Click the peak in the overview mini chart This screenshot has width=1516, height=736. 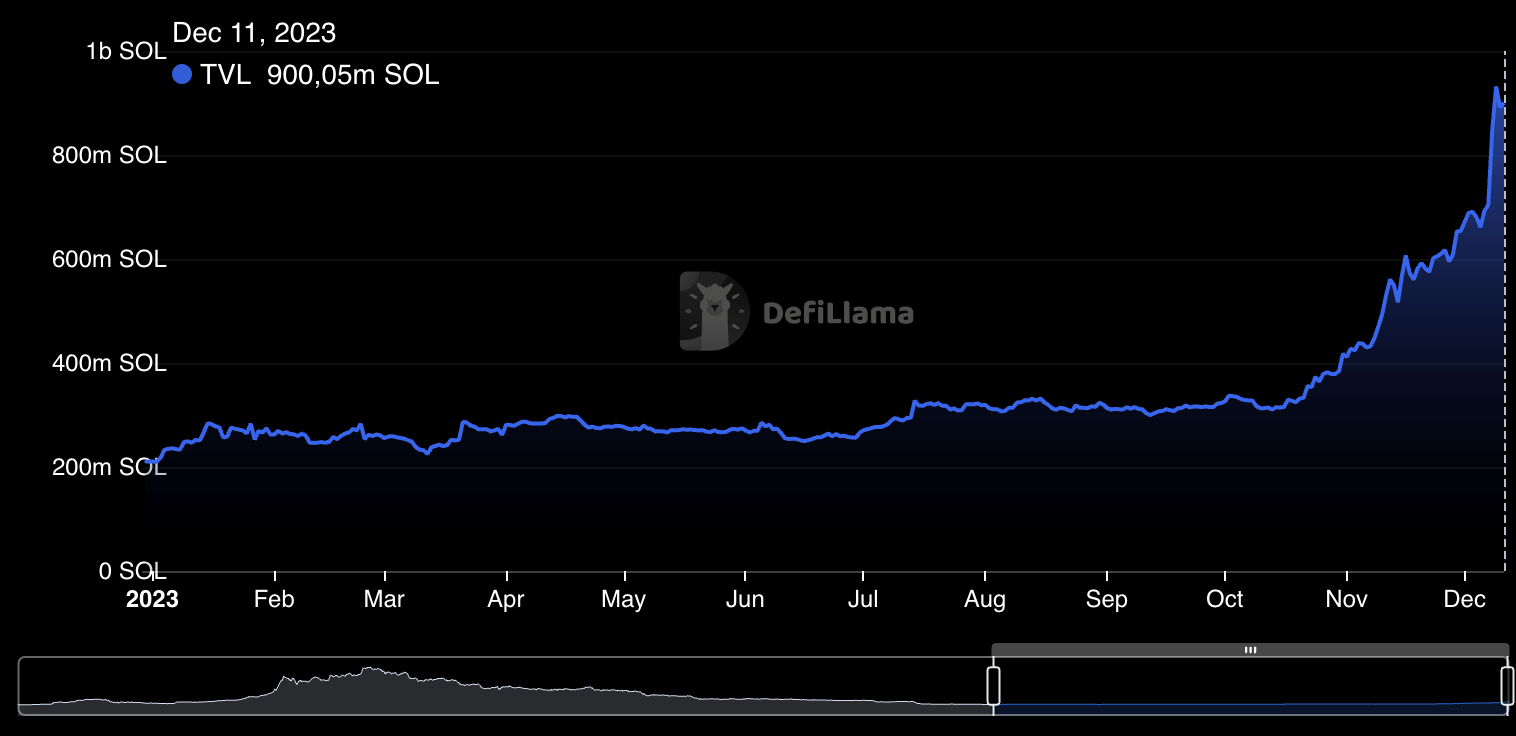pos(371,670)
